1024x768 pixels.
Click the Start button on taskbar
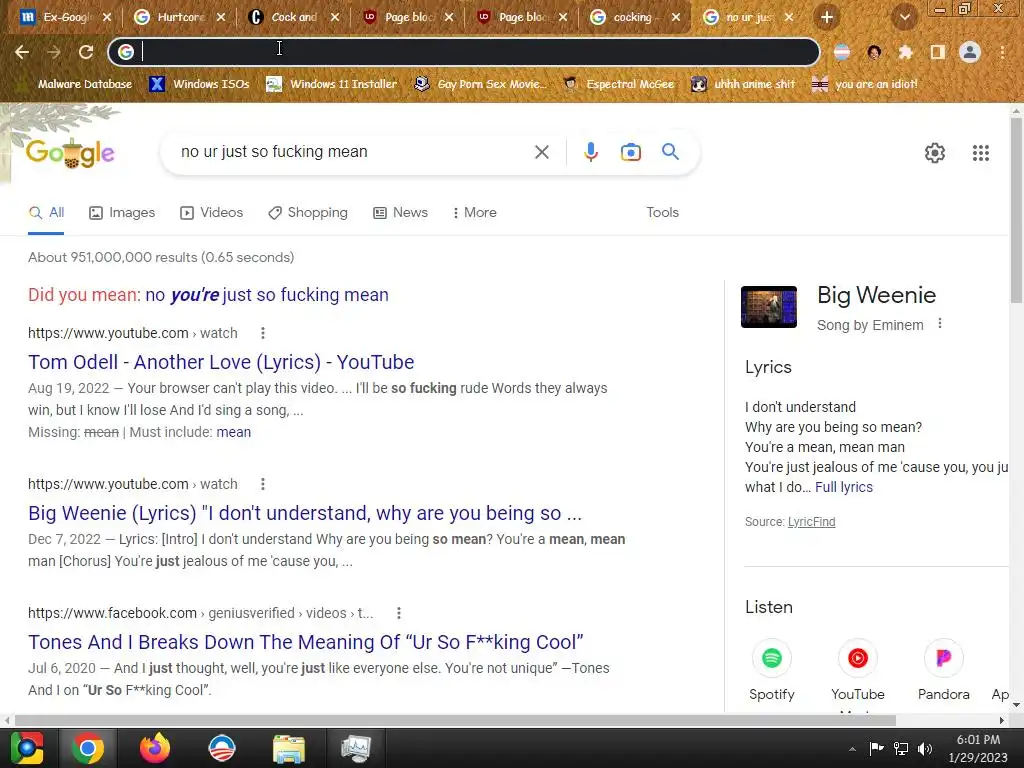tap(27, 748)
